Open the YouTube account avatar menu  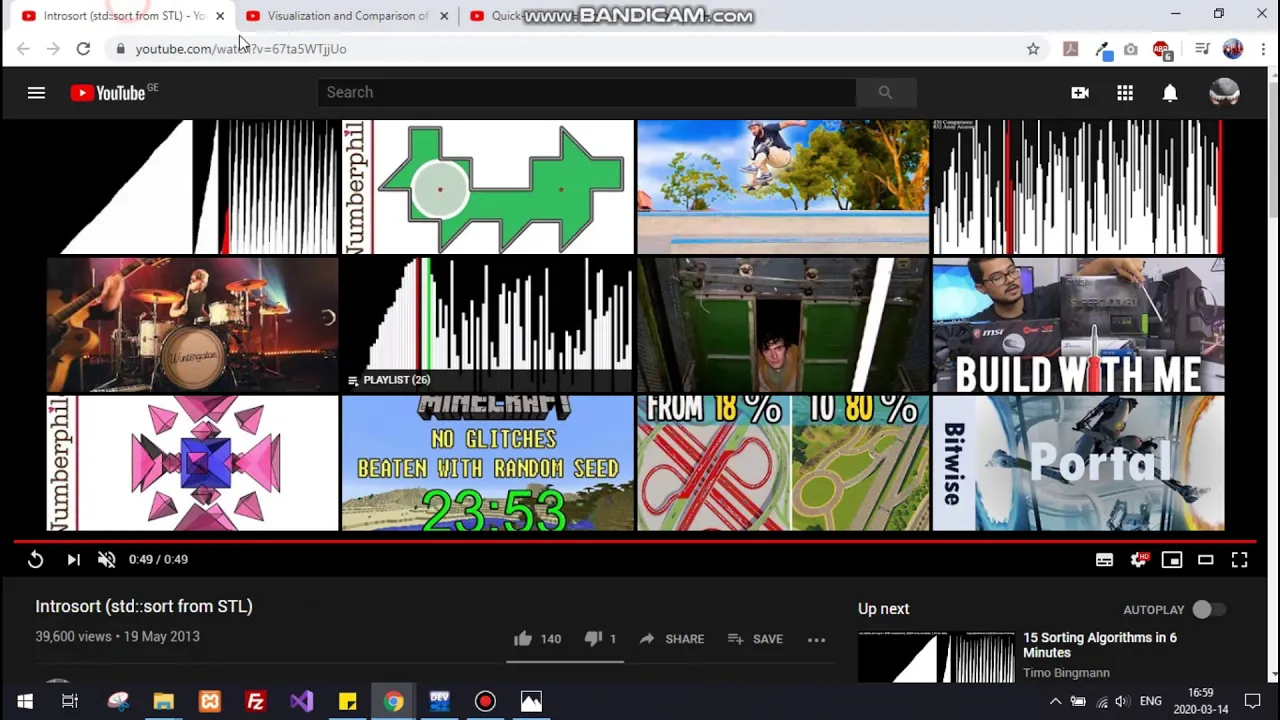coord(1224,93)
